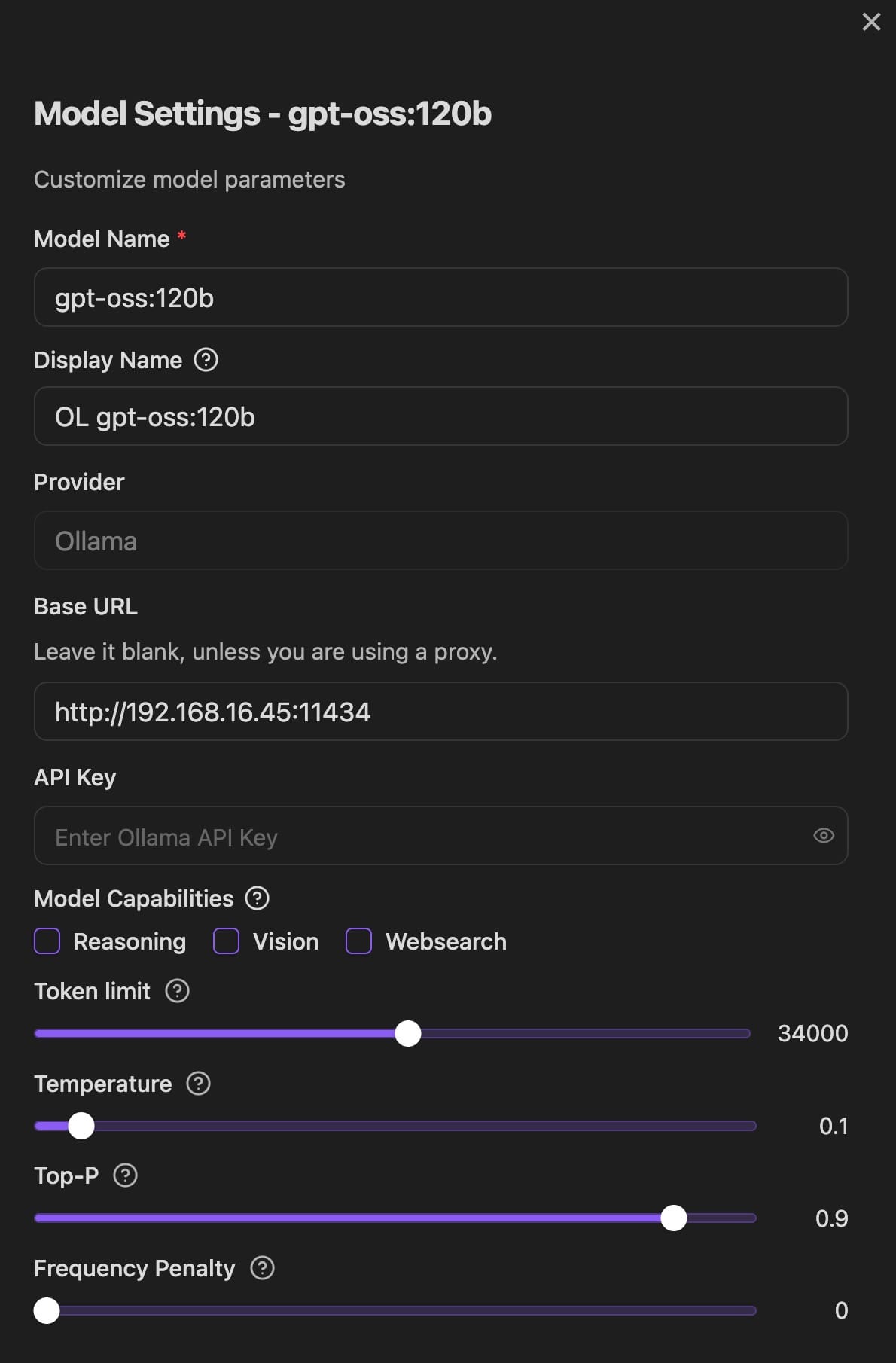Screen dimensions: 896x1363
Task: Click the Token limit help icon
Action: 177,991
